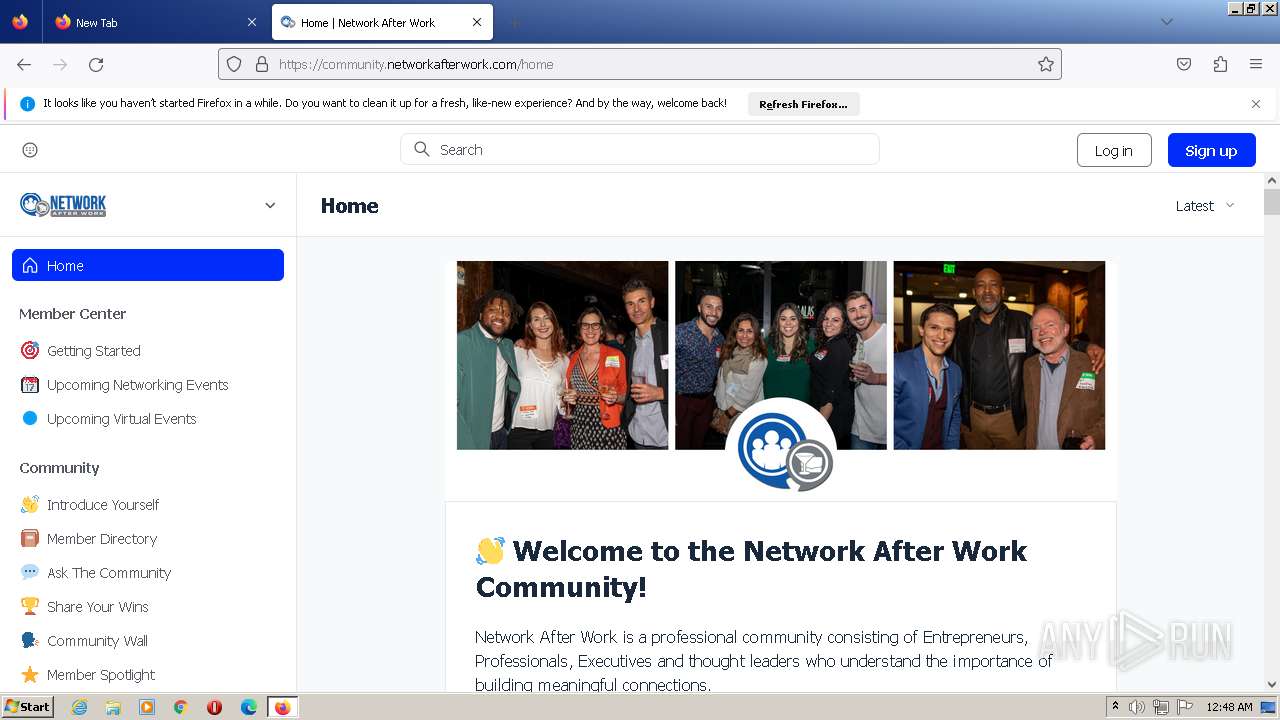1280x720 pixels.
Task: Open Internet Explorer from the taskbar
Action: pos(79,707)
